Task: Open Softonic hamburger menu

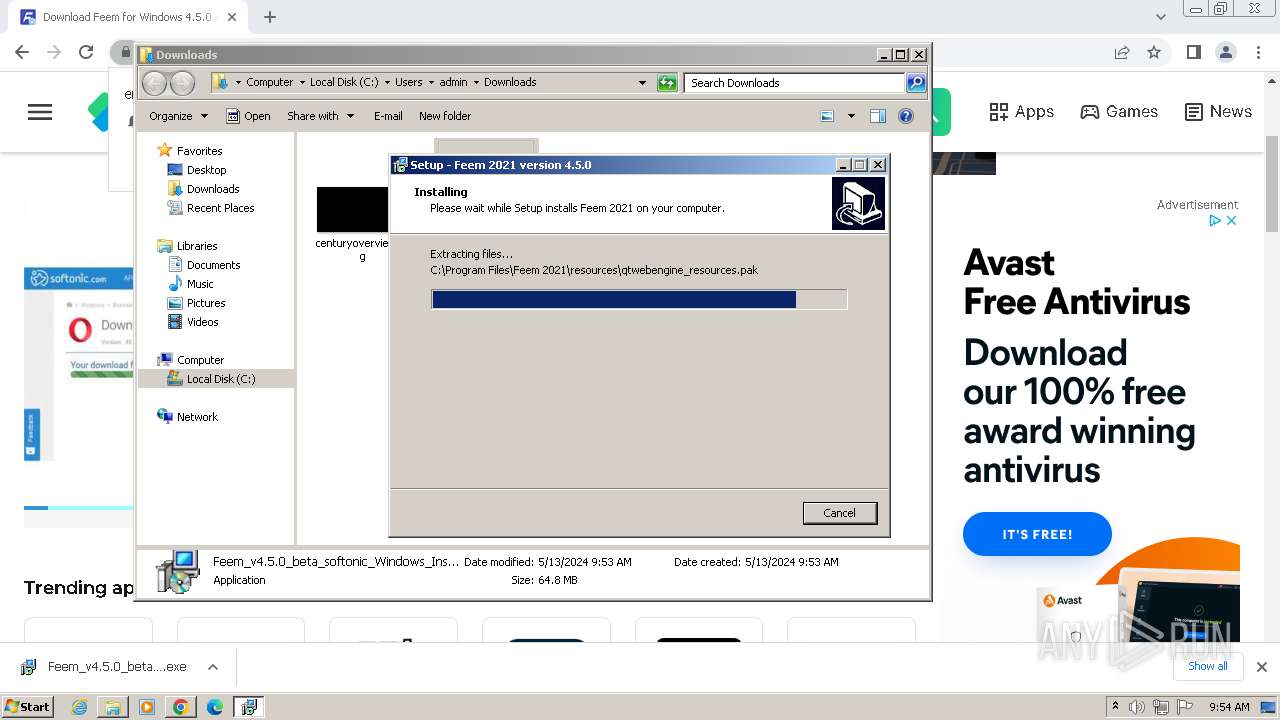Action: pos(40,112)
